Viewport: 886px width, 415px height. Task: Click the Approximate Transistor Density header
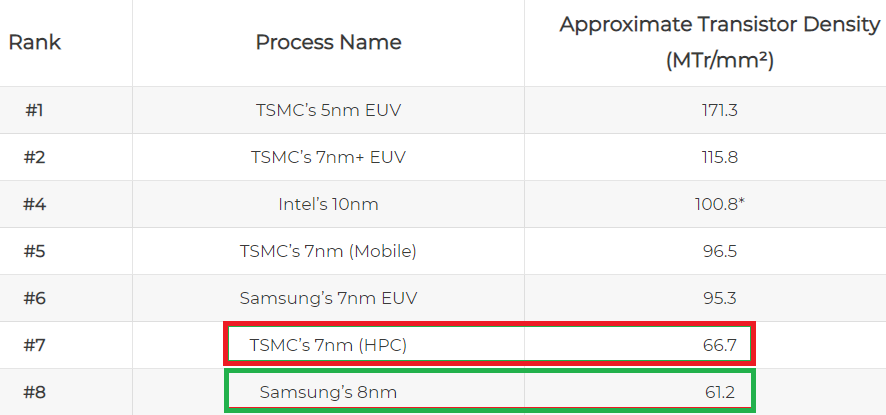[x=720, y=42]
